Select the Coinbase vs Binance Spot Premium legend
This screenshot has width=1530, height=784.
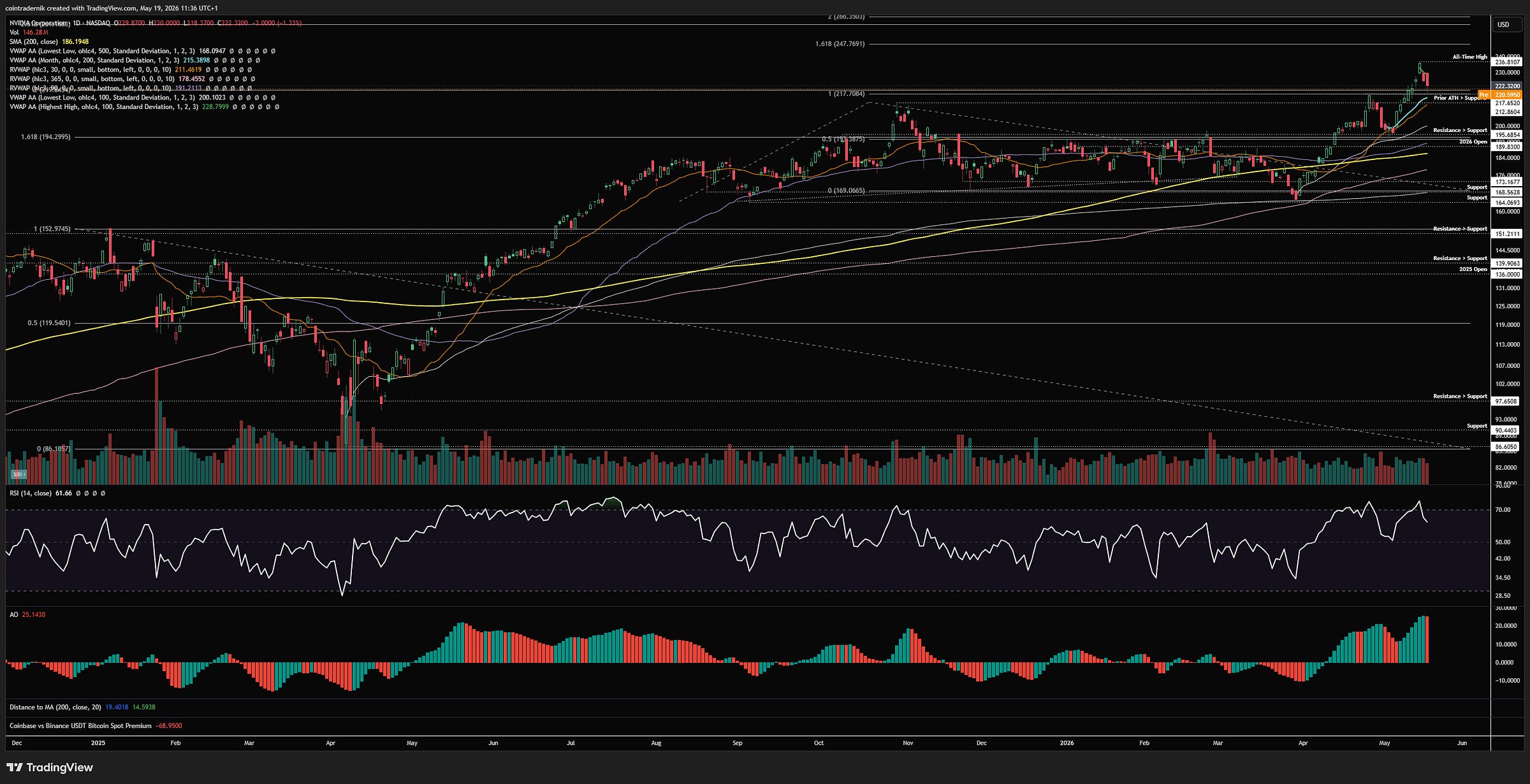(96, 725)
